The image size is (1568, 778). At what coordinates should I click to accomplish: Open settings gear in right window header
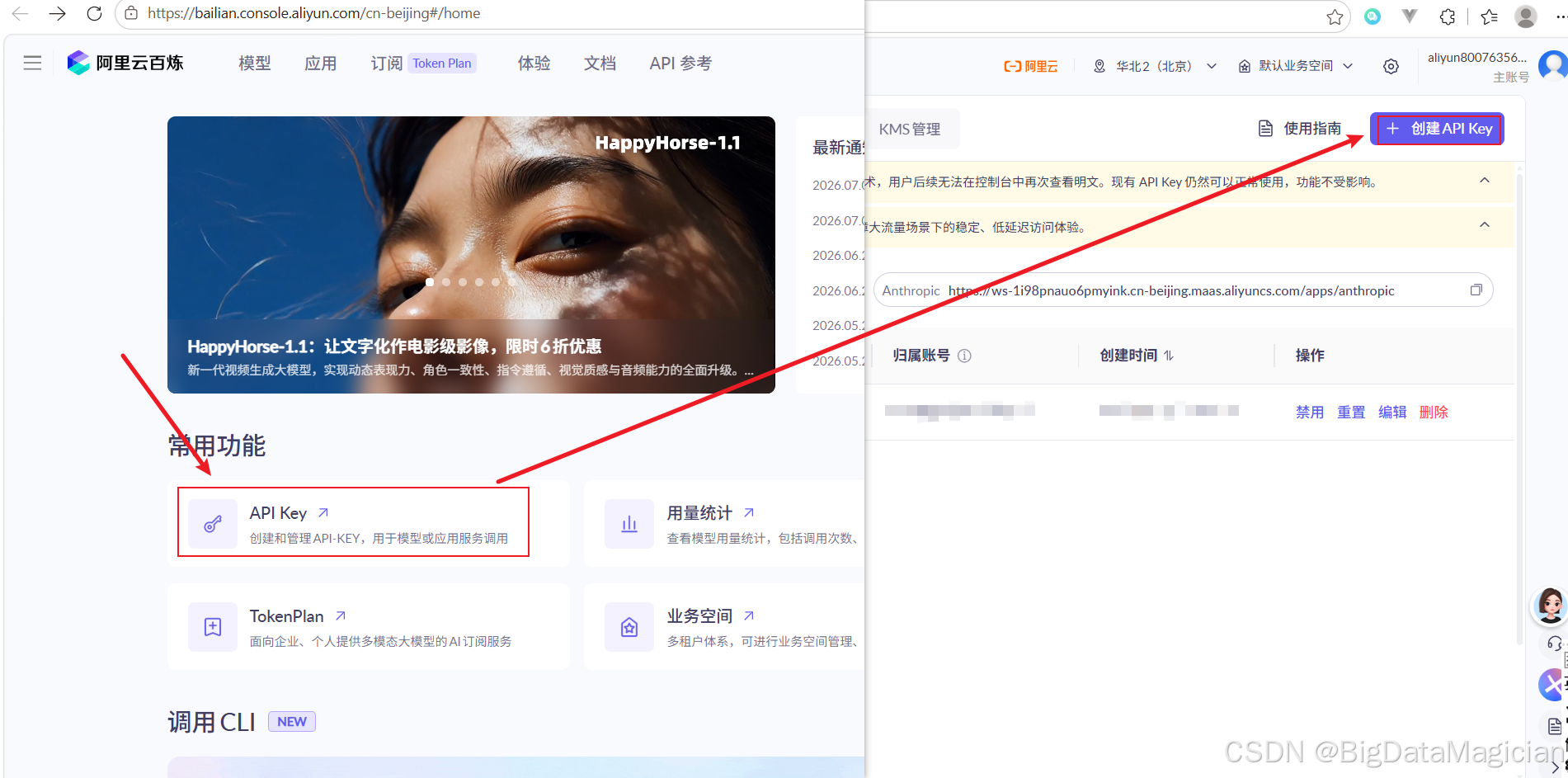[x=1391, y=67]
